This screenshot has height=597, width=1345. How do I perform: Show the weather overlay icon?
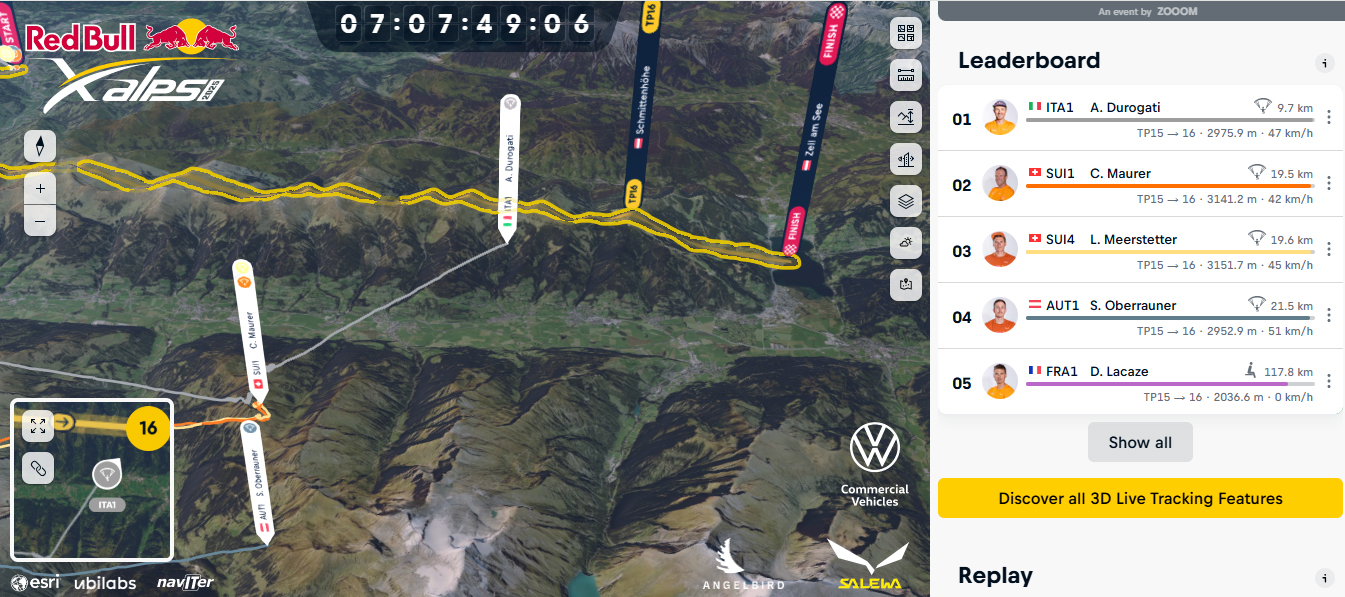click(906, 243)
